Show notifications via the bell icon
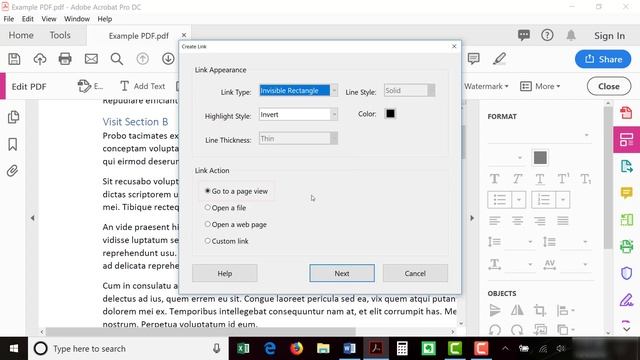 pyautogui.click(x=571, y=35)
